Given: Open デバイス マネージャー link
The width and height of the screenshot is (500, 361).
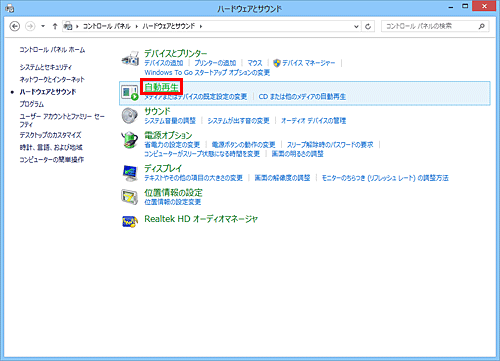Looking at the screenshot, I should coord(309,63).
